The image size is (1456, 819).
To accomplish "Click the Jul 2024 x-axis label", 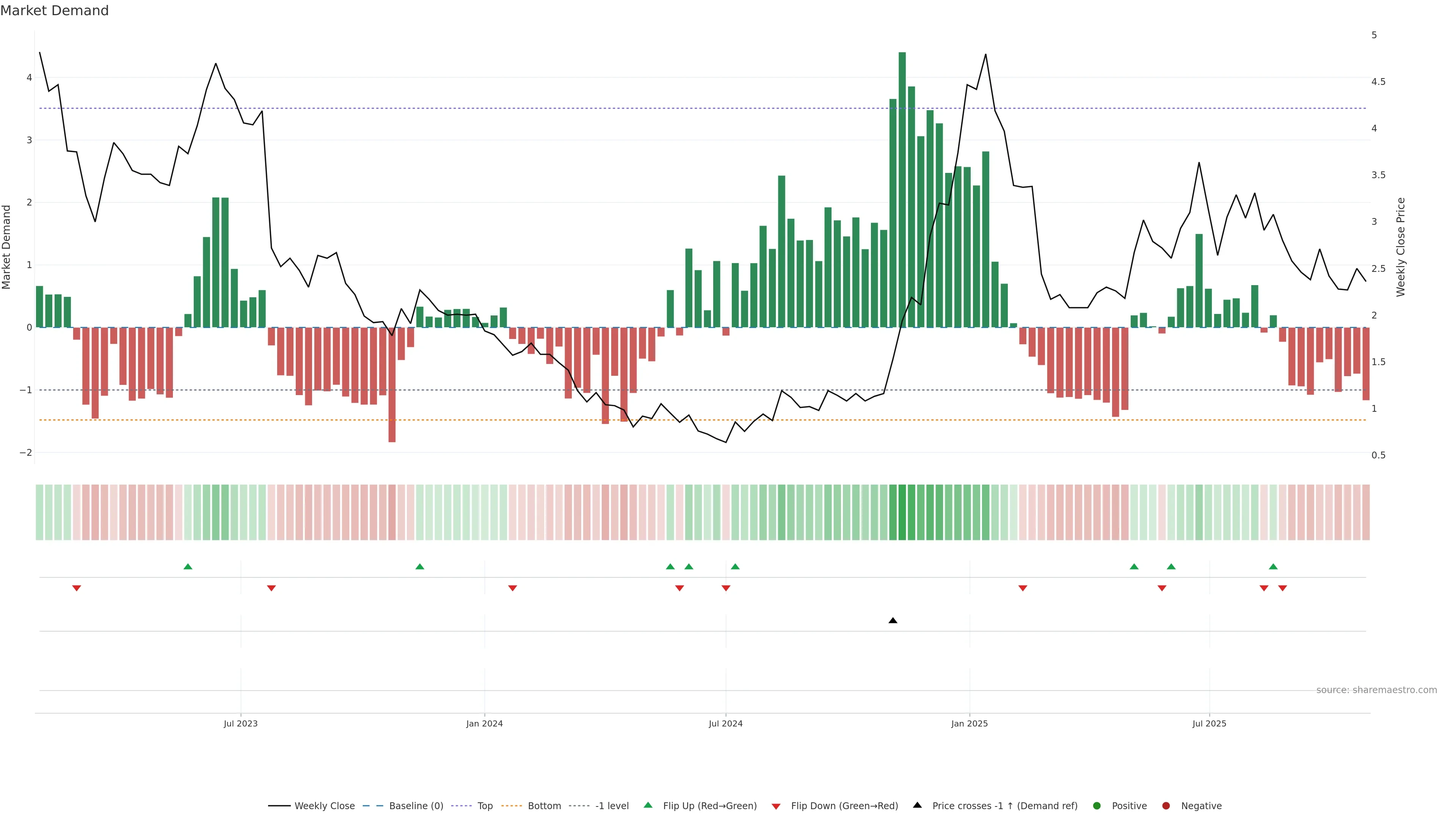I will pyautogui.click(x=726, y=723).
